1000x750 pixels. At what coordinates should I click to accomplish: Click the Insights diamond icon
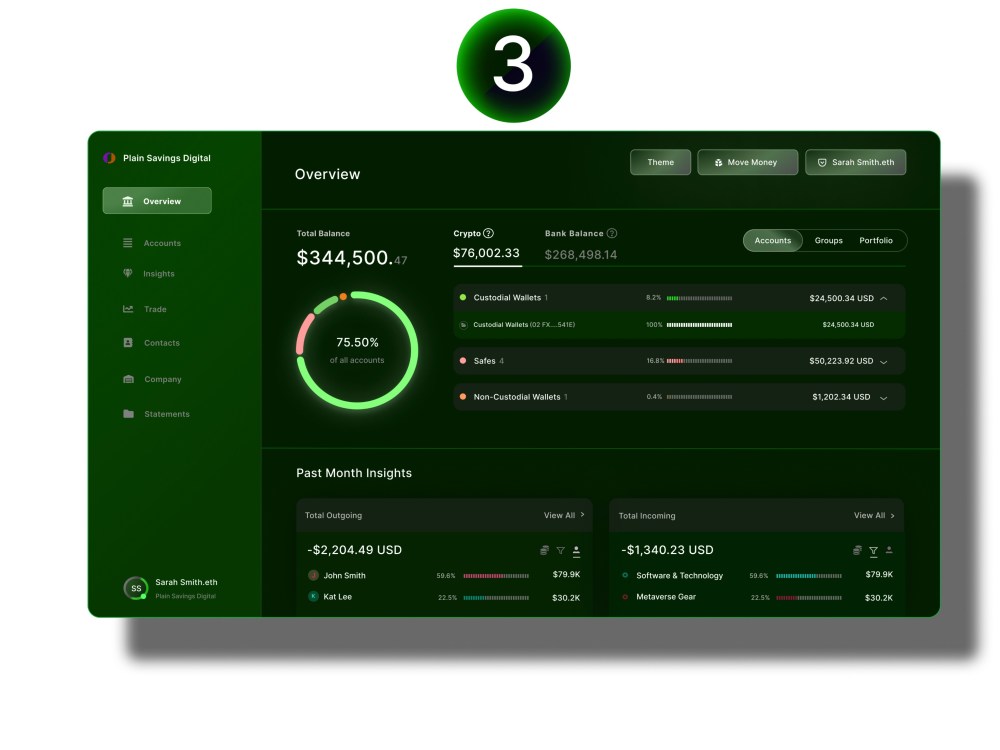(128, 273)
